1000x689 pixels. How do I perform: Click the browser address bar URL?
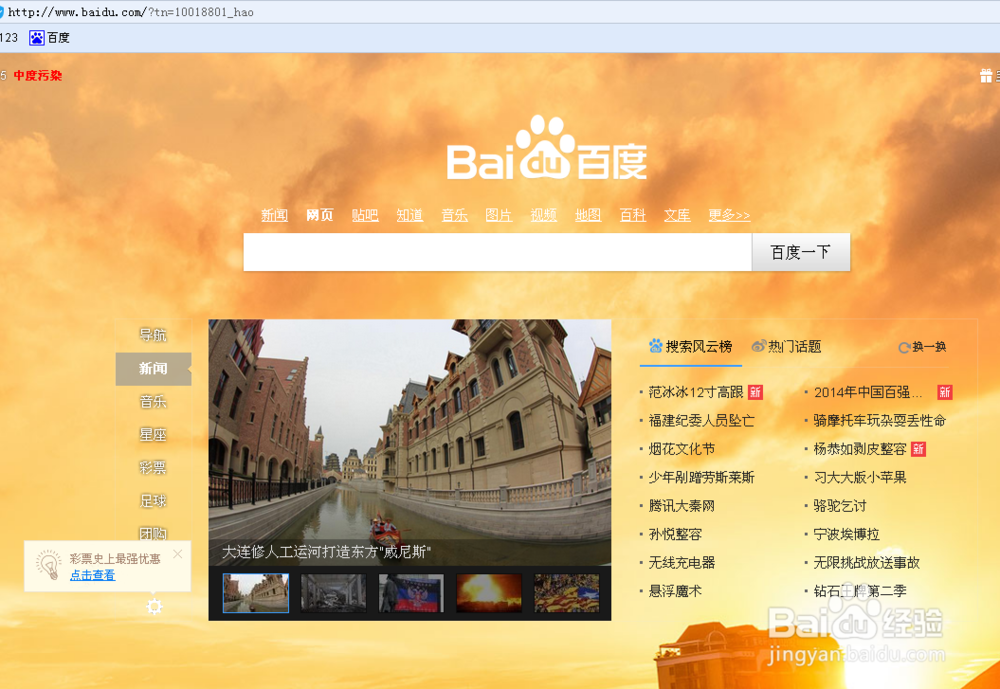[x=131, y=12]
